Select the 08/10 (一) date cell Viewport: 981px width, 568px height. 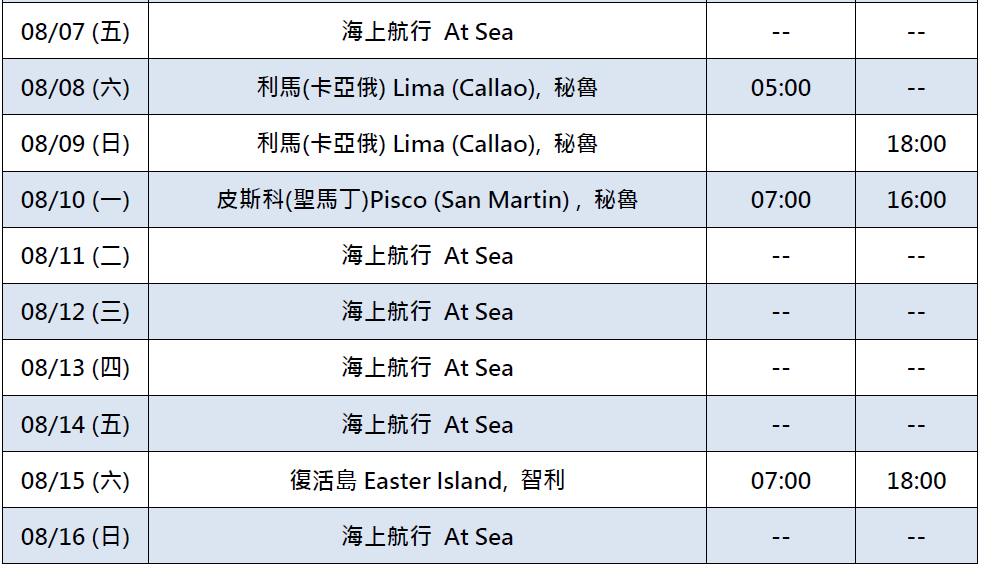75,200
